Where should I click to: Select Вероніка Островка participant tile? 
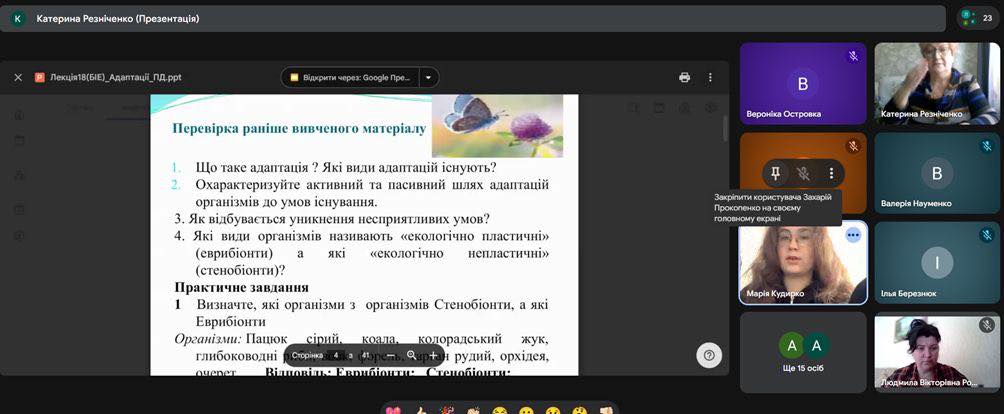pyautogui.click(x=803, y=84)
